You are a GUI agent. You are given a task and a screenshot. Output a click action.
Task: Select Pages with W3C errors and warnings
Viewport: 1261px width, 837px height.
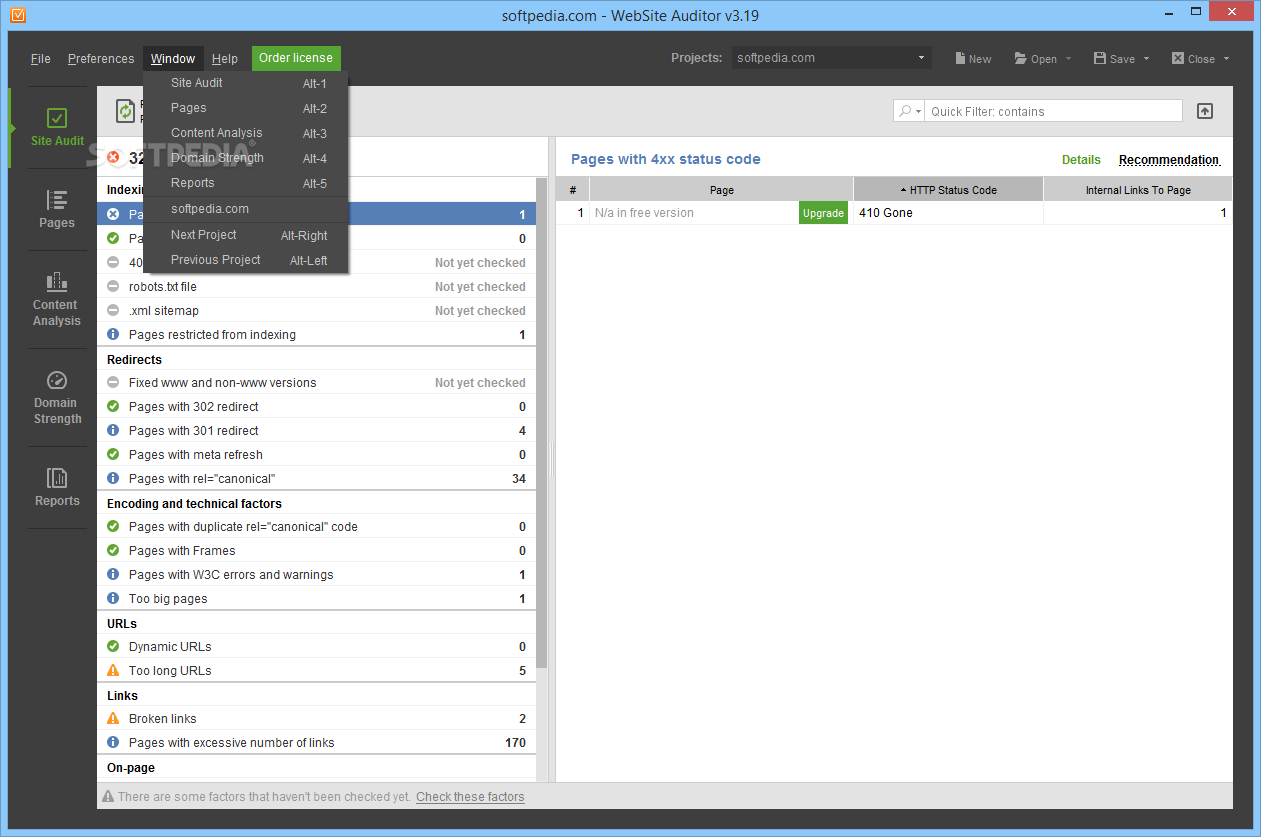click(x=317, y=575)
